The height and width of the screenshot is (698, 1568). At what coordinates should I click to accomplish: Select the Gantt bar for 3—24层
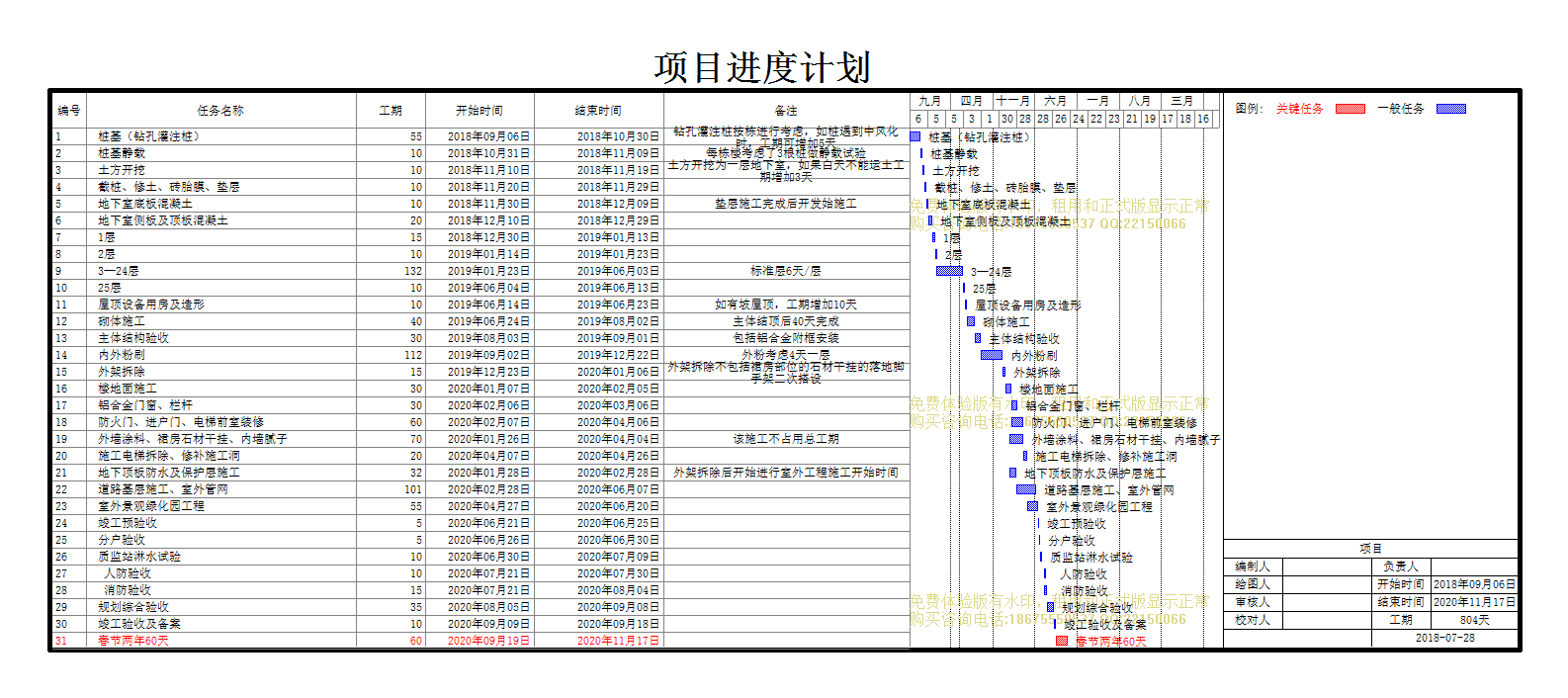coord(949,271)
